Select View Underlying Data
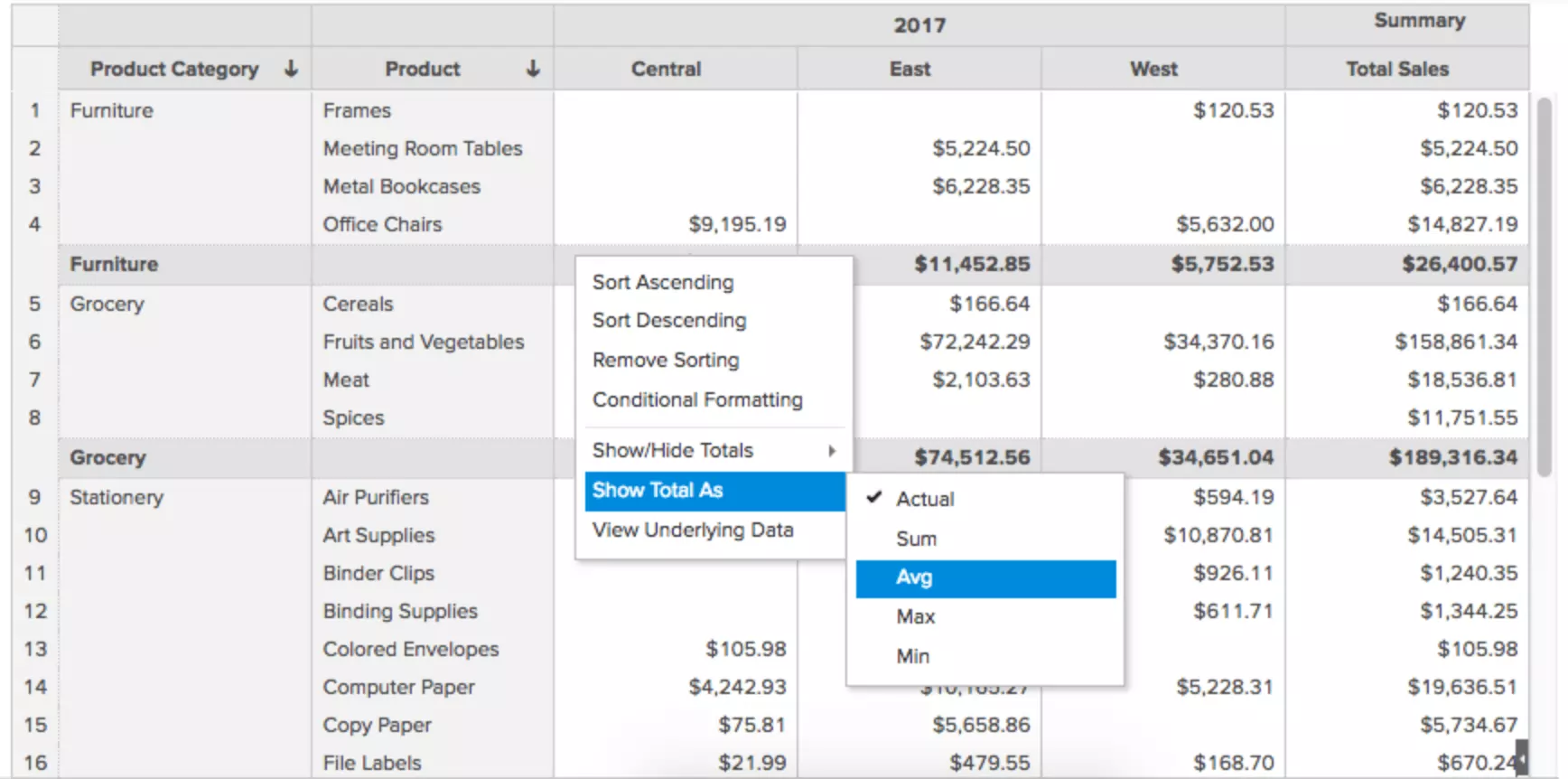Image resolution: width=1568 pixels, height=779 pixels. pyautogui.click(x=692, y=530)
